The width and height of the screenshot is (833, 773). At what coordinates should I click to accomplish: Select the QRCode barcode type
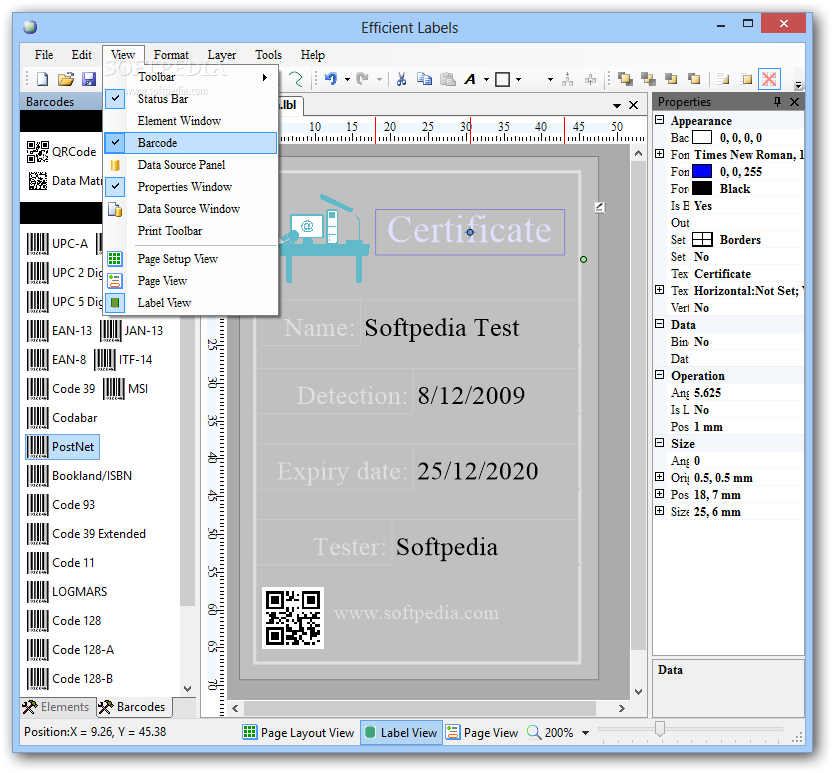pyautogui.click(x=62, y=152)
